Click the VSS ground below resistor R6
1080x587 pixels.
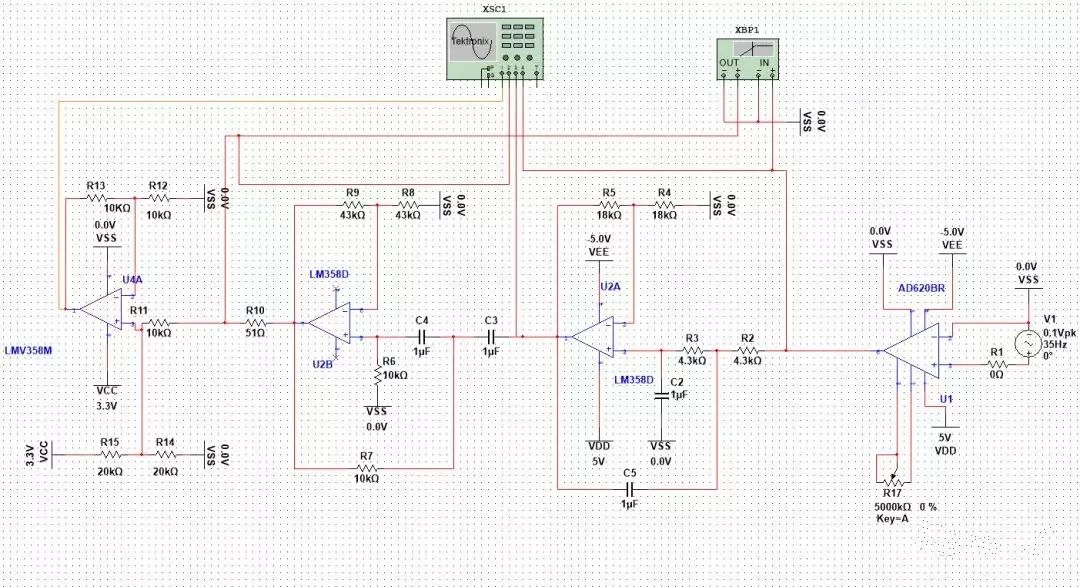point(377,418)
